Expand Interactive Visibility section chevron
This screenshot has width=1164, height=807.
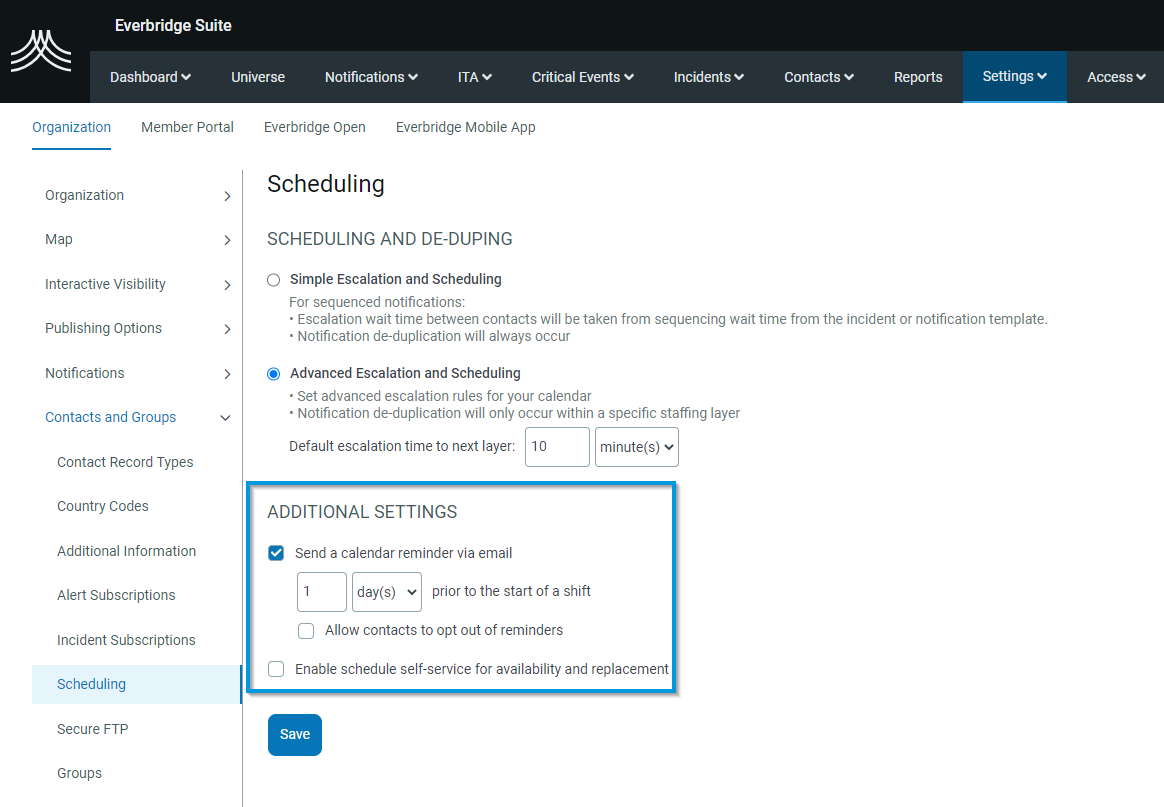[x=227, y=285]
